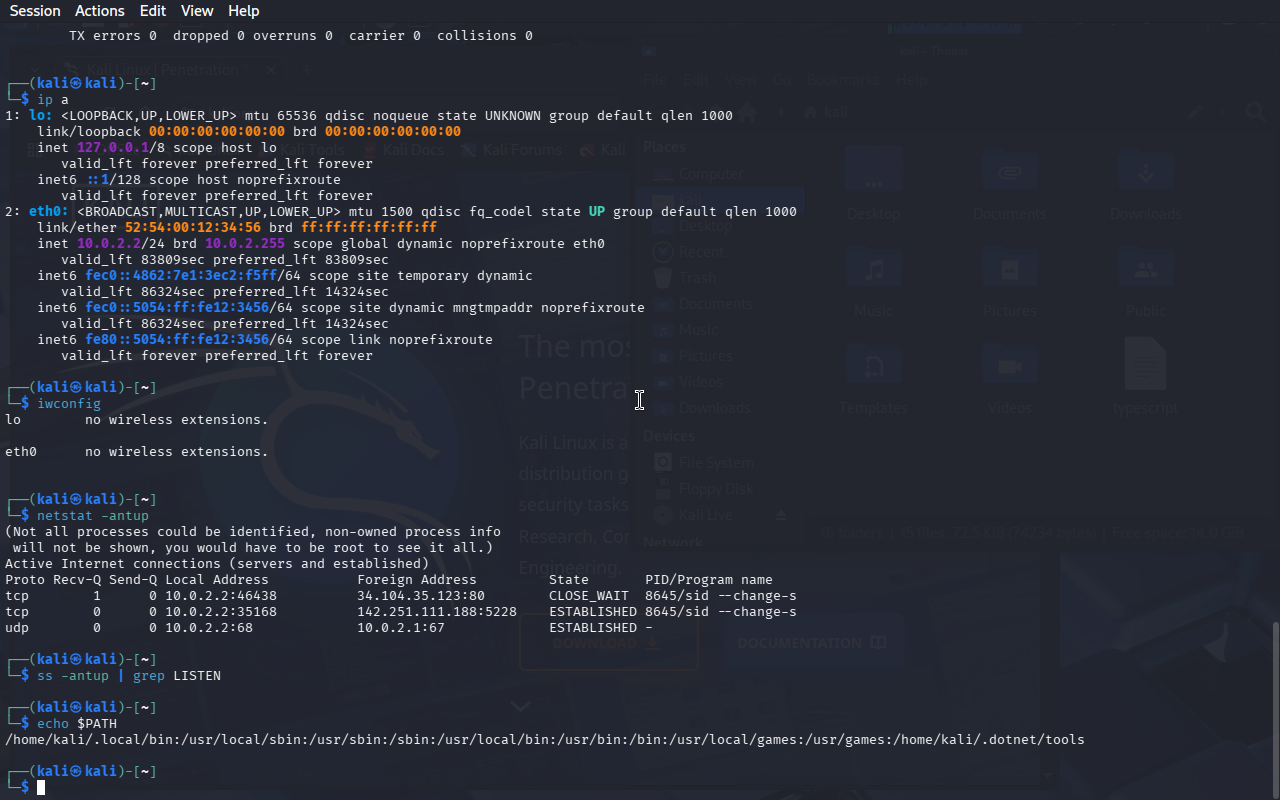Select the typescript file icon
The width and height of the screenshot is (1280, 800).
1145,365
